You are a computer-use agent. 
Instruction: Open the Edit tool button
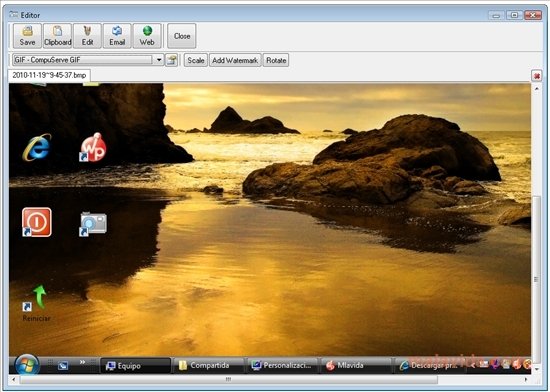[x=87, y=36]
